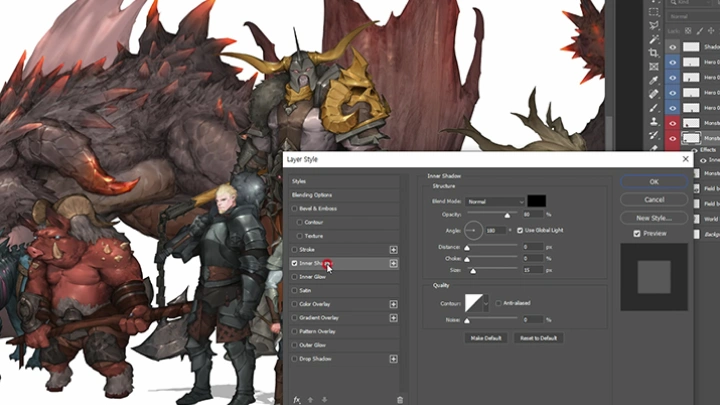Open Blending Options in Layer Style

[344, 195]
